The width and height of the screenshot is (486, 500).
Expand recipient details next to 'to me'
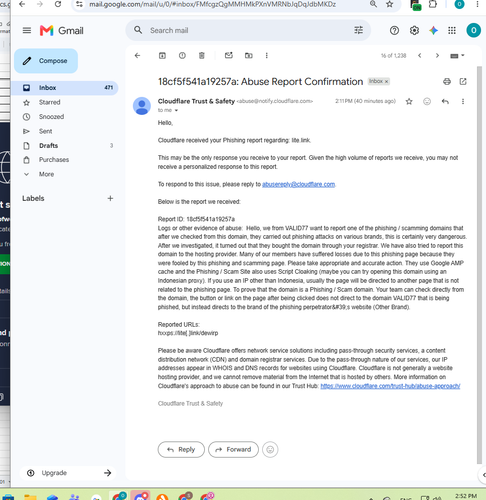[176, 110]
